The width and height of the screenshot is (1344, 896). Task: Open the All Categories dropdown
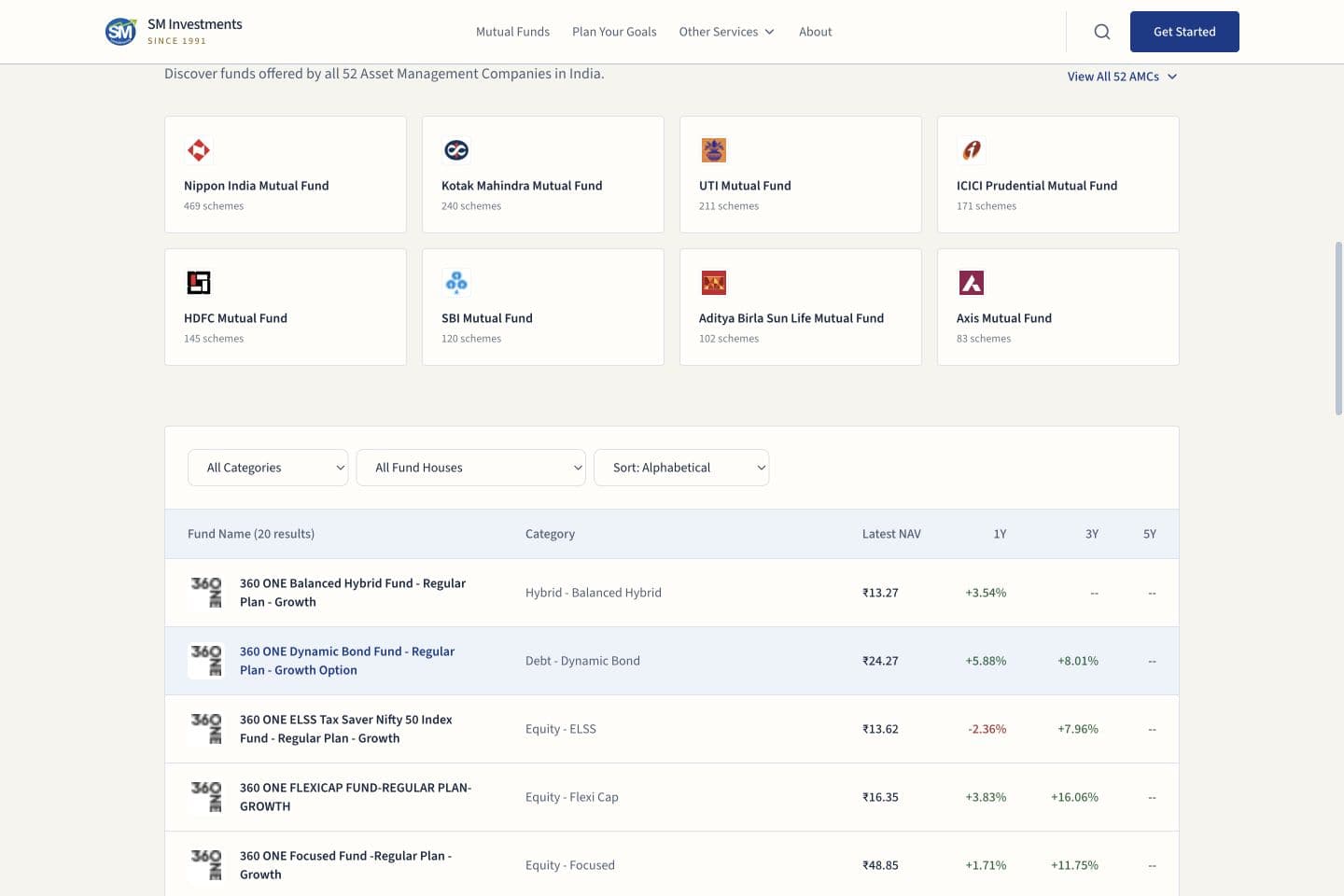(x=268, y=468)
